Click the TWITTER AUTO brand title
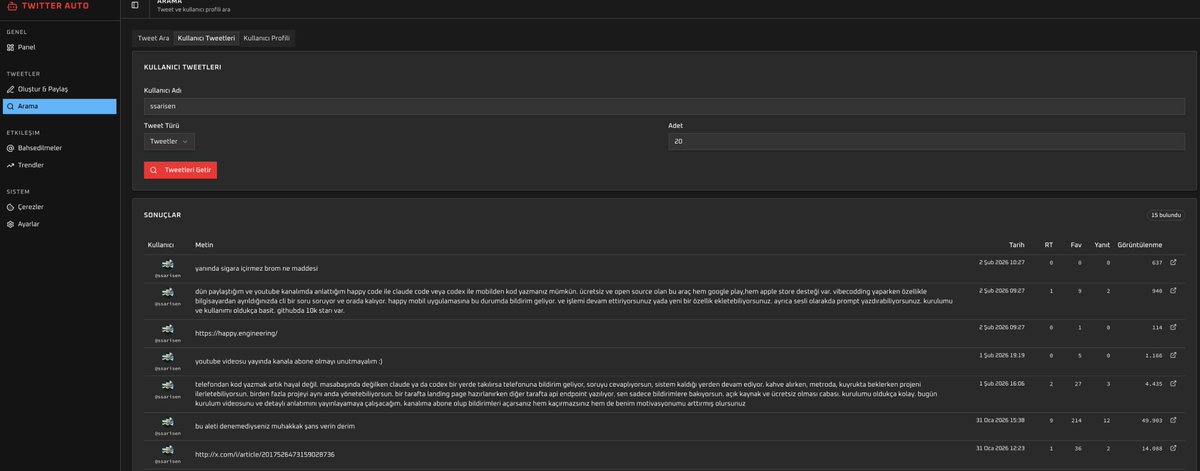Viewport: 1200px width, 471px height. (54, 5)
